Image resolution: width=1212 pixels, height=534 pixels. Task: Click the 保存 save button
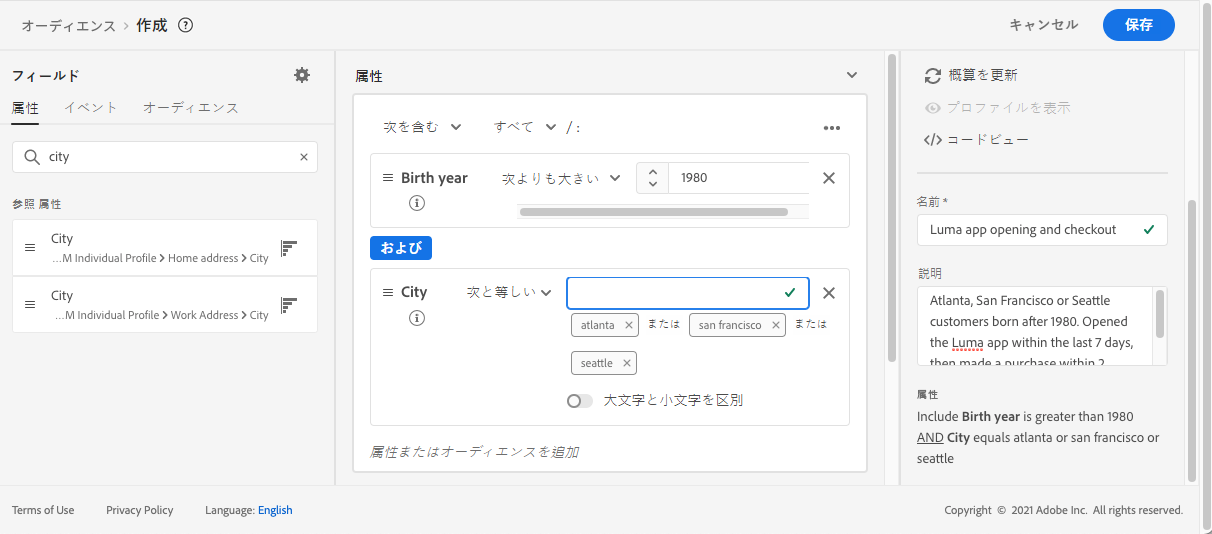tap(1138, 25)
